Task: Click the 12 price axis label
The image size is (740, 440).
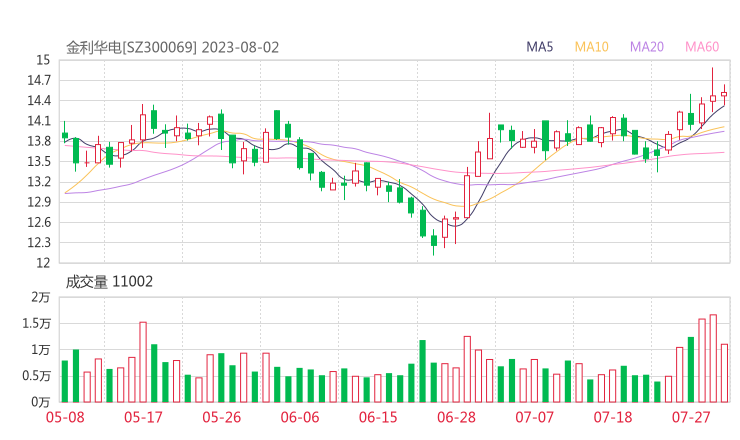Action: point(43,263)
